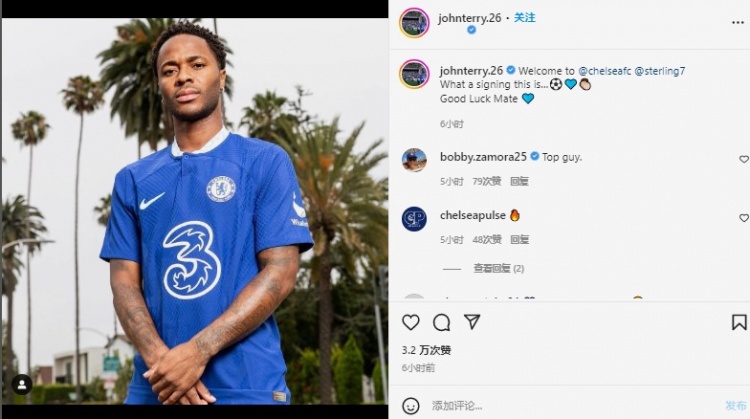
Task: Open emoji picker smiley icon
Action: 410,406
